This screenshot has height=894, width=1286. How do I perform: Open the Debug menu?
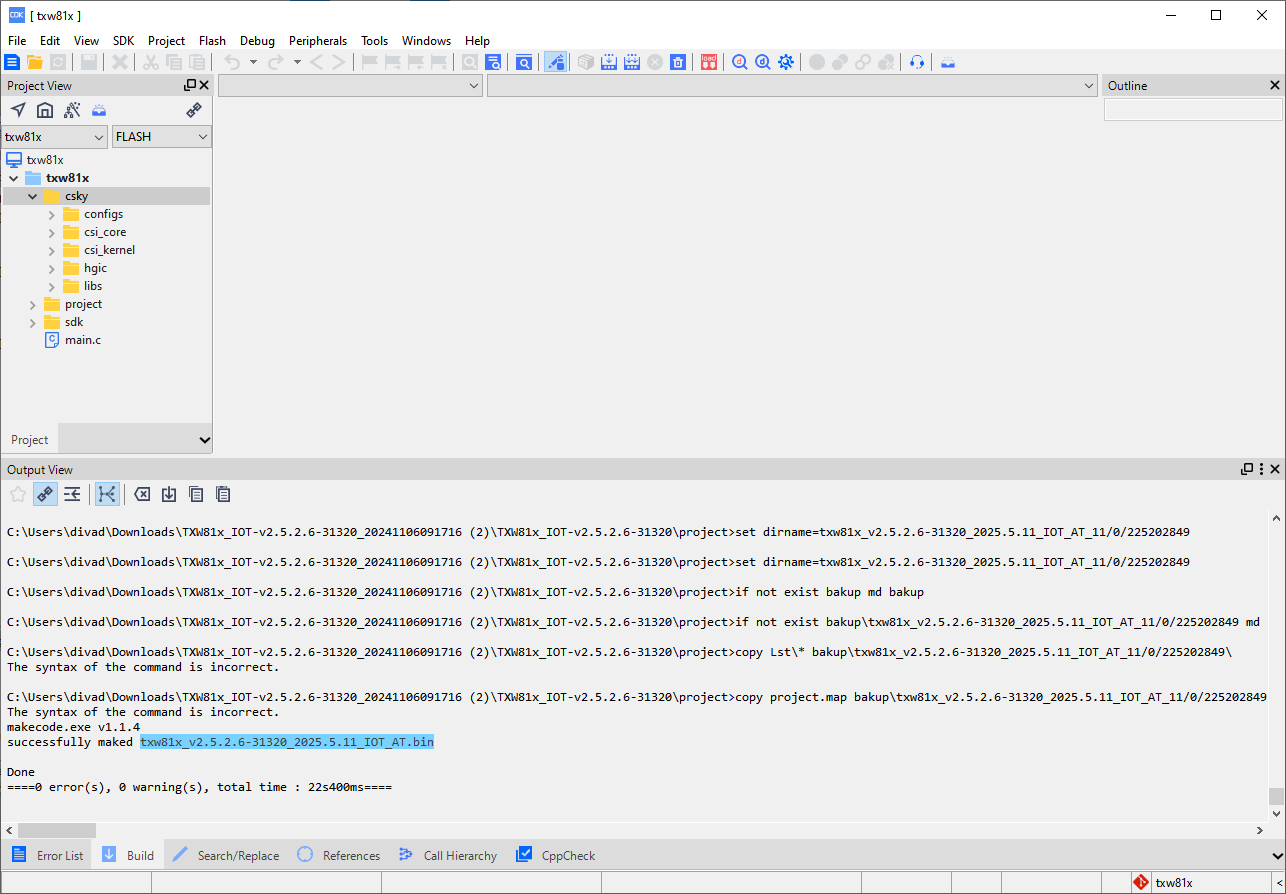[257, 41]
